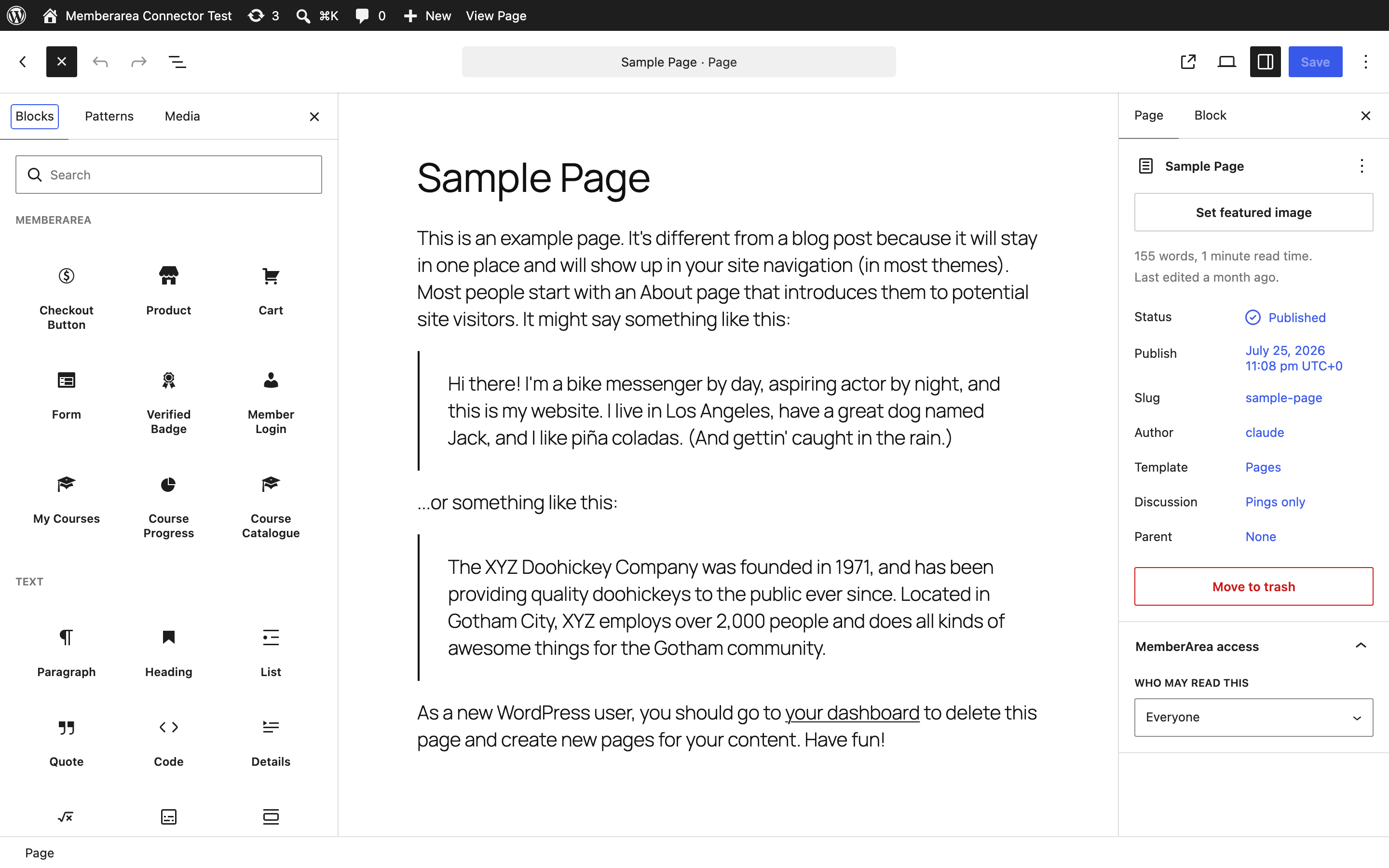This screenshot has width=1389, height=868.
Task: Click the Move to trash button
Action: (x=1253, y=586)
